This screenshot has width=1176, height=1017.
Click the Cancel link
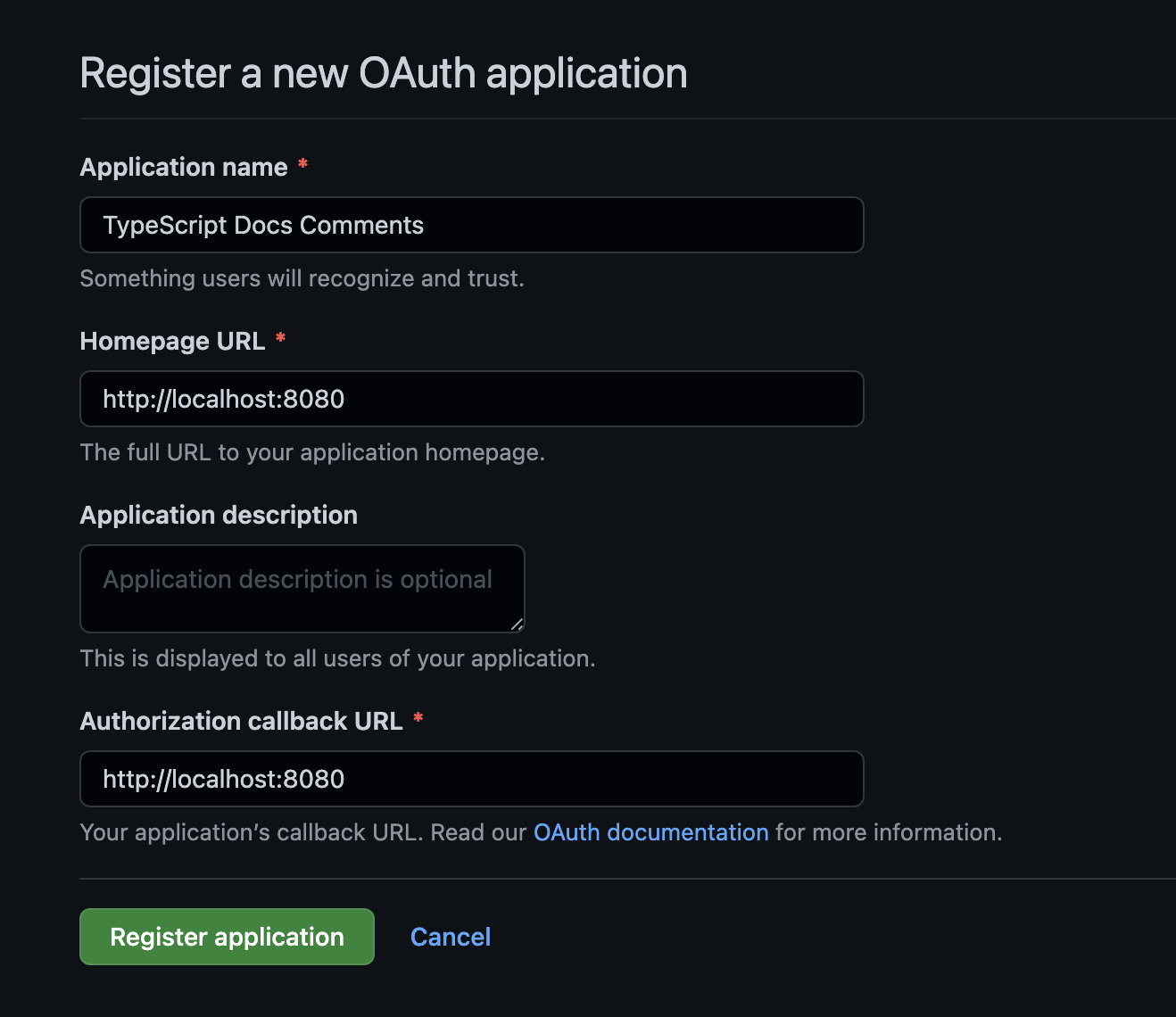pos(451,937)
